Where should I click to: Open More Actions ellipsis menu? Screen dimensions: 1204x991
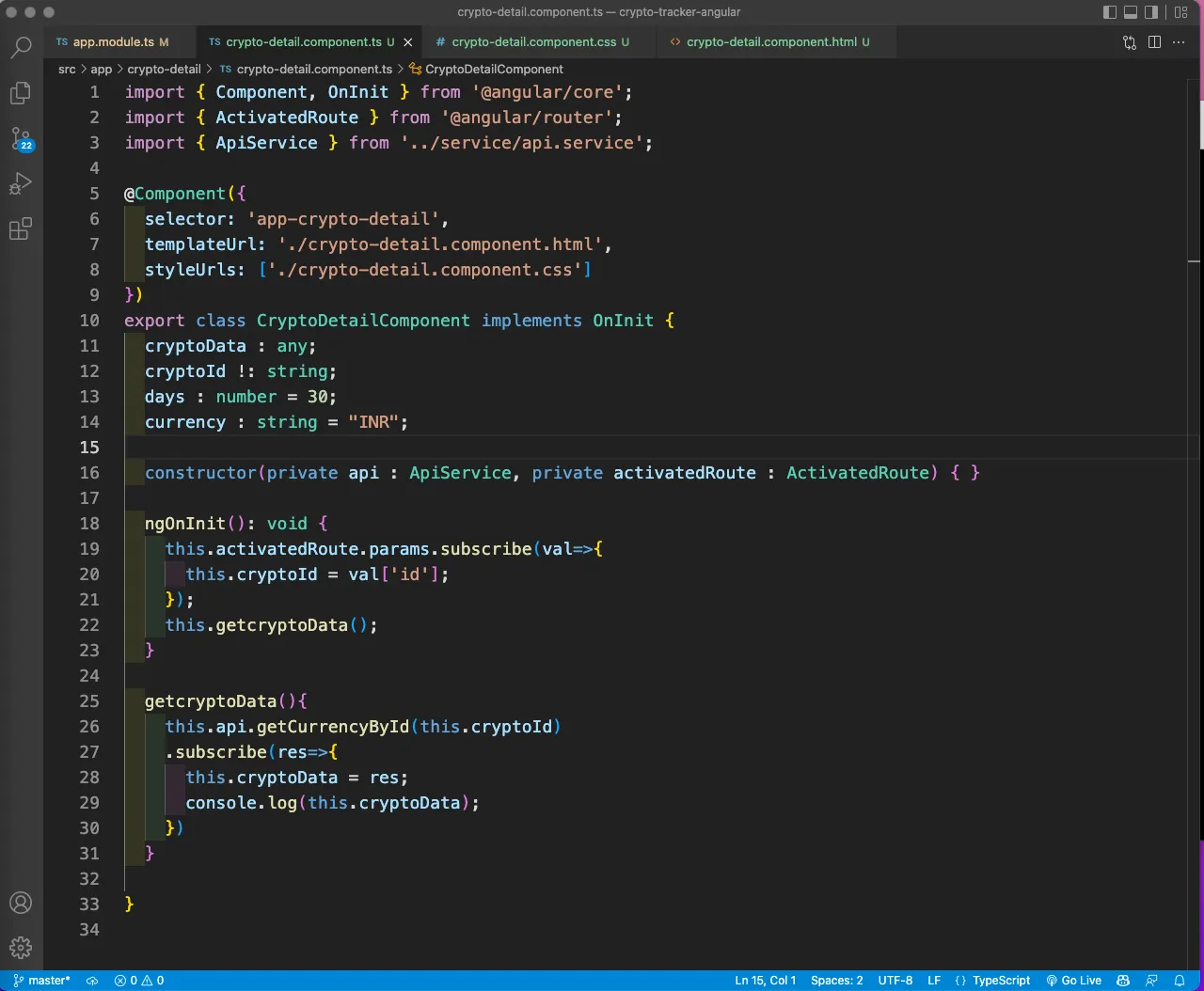1179,42
